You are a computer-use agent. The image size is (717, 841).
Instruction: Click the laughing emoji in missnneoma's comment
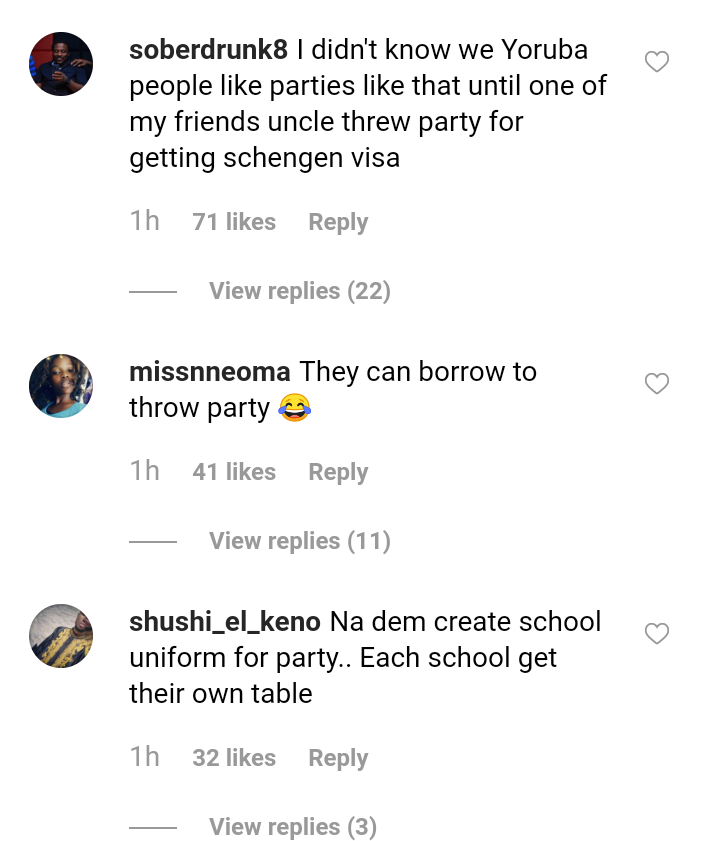[x=294, y=408]
